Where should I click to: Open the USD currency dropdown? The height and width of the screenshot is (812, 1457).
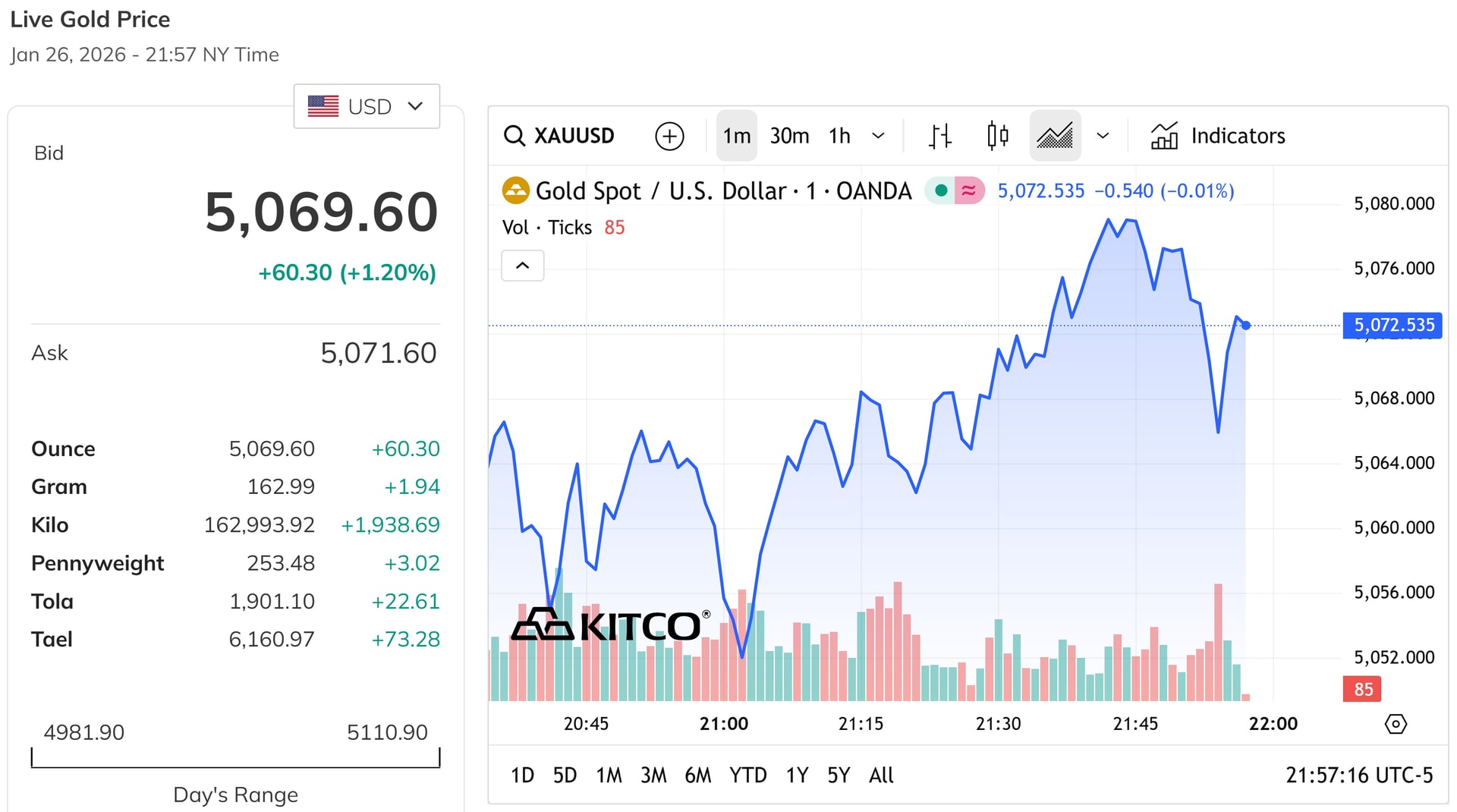click(367, 106)
